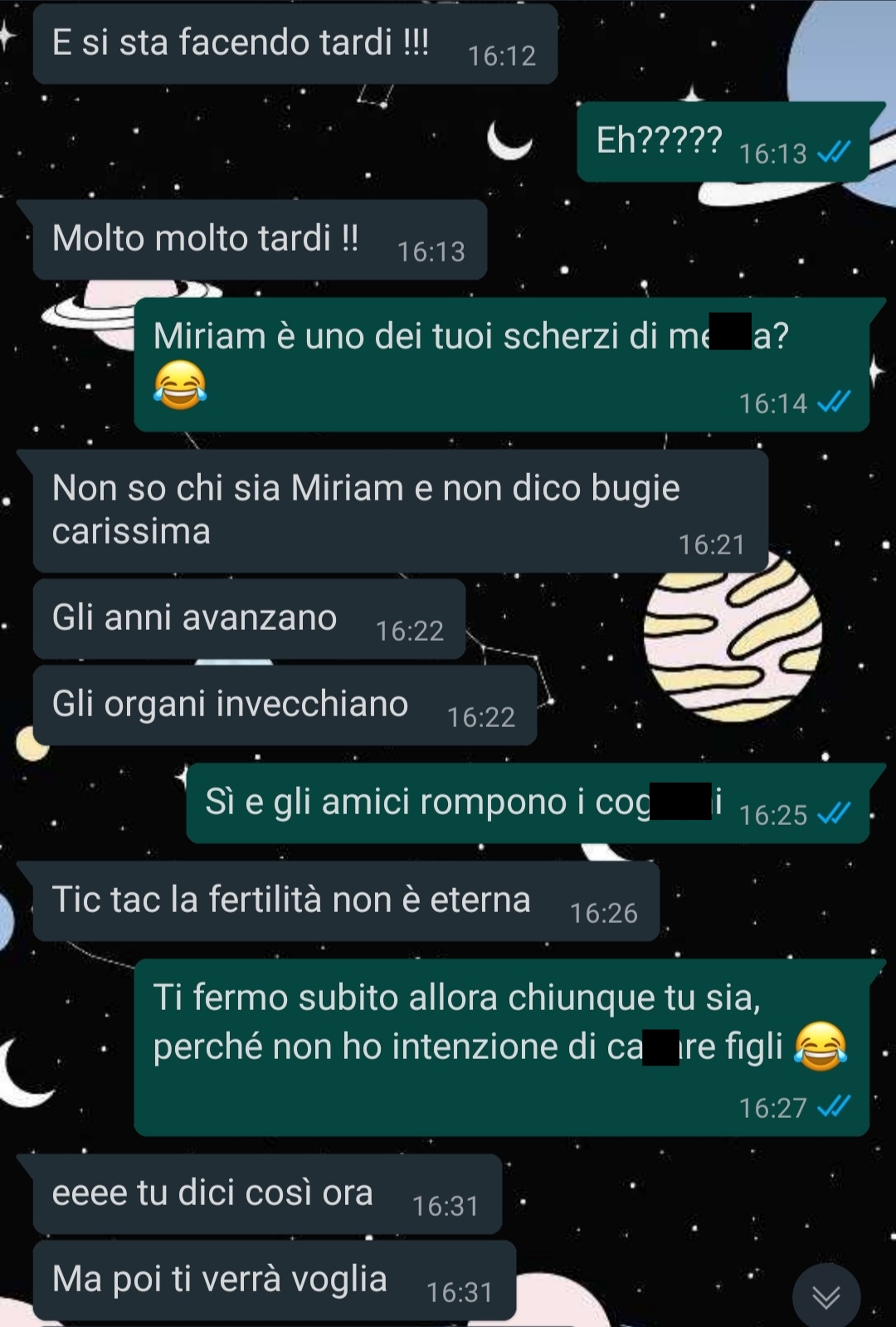Tap the read ticks next to 16:14
The image size is (896, 1327).
(x=834, y=402)
